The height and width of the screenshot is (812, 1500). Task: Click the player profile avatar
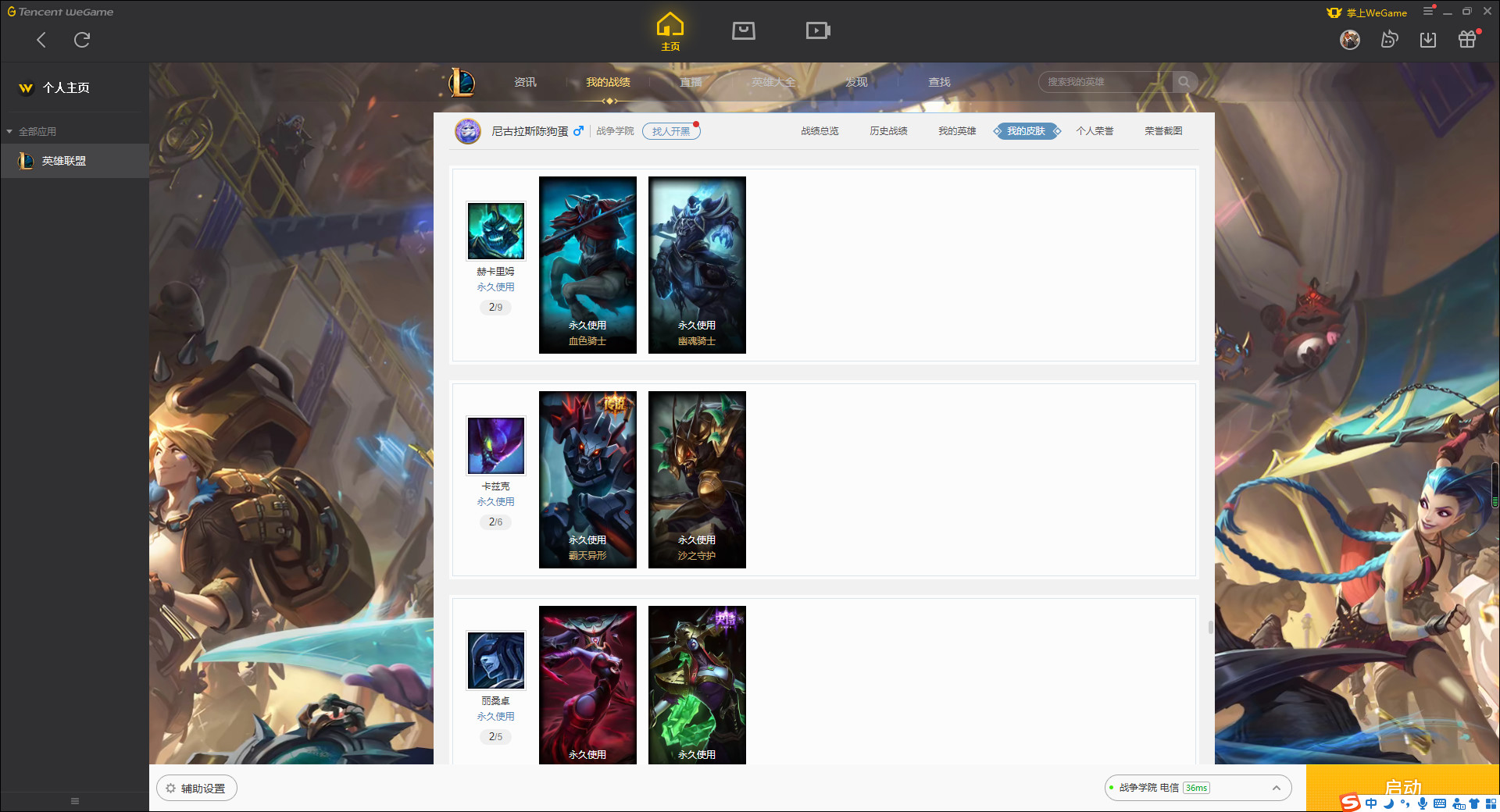468,131
